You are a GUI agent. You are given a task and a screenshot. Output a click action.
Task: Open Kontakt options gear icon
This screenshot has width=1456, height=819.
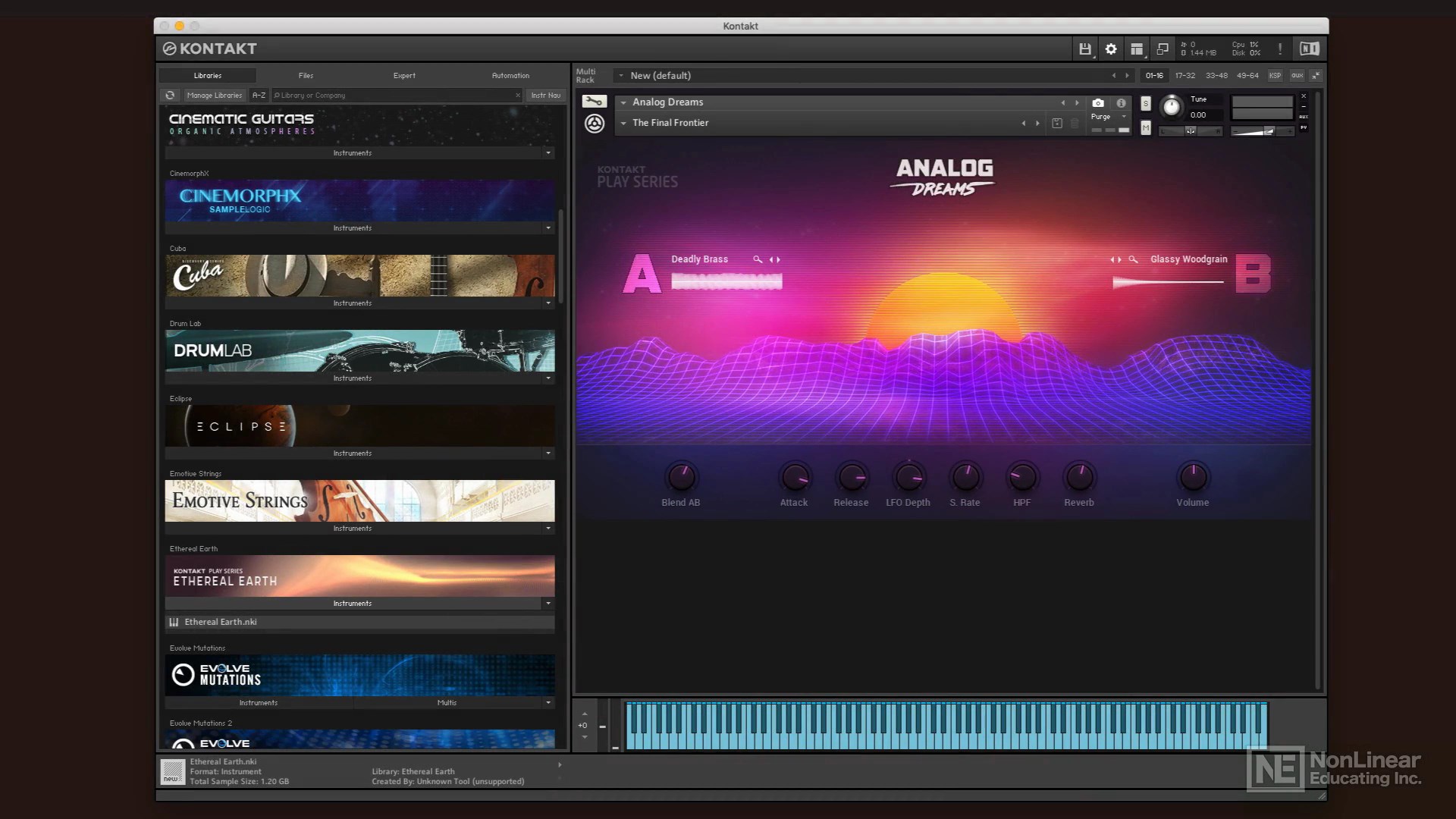coord(1111,49)
